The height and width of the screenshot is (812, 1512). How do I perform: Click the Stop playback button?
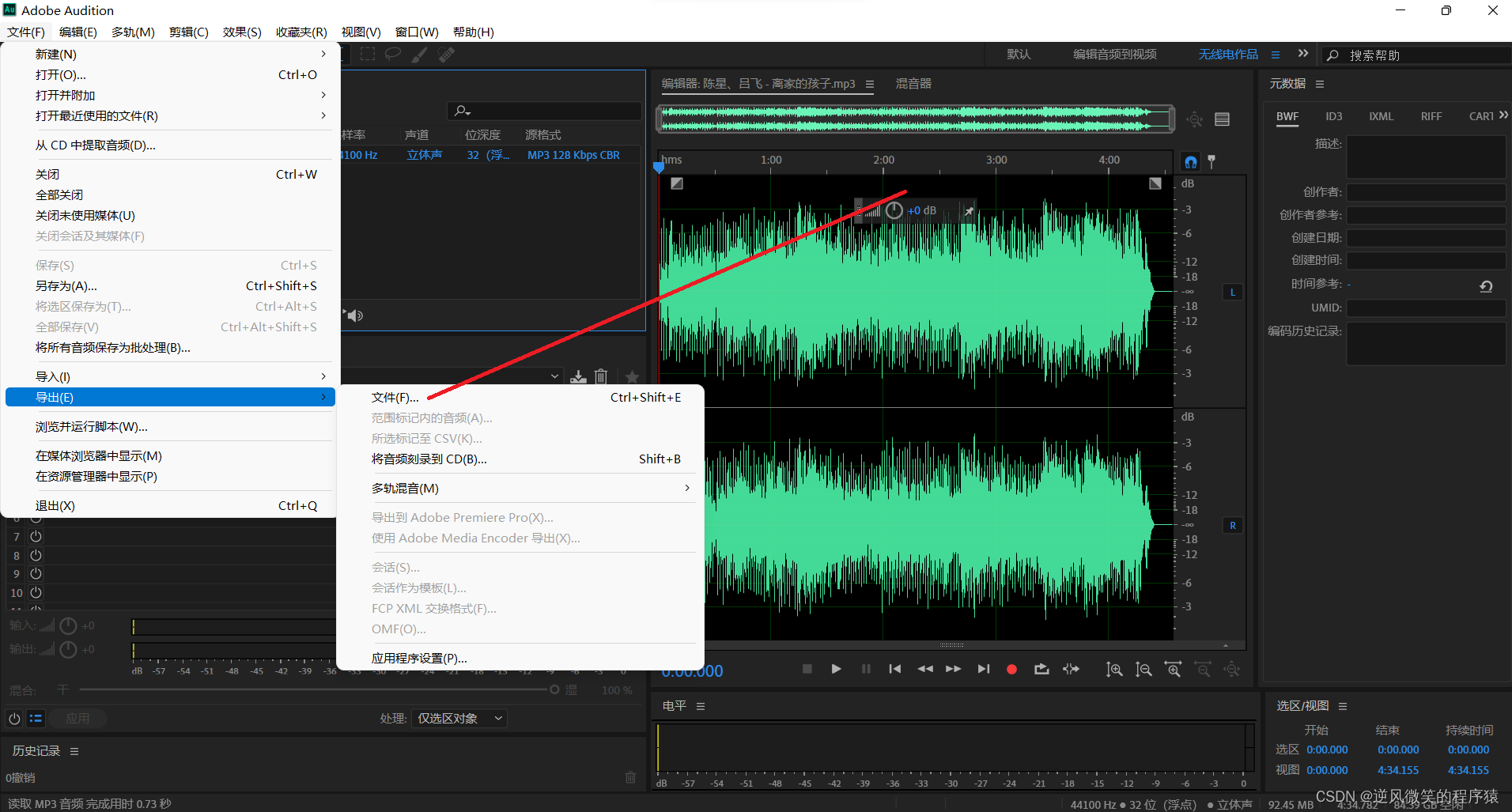pos(807,669)
